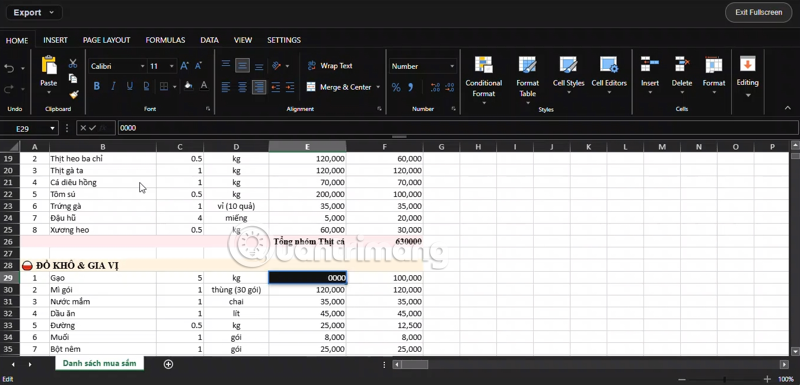Click the Copy icon
Screen dimensions: 800x385
[73, 79]
